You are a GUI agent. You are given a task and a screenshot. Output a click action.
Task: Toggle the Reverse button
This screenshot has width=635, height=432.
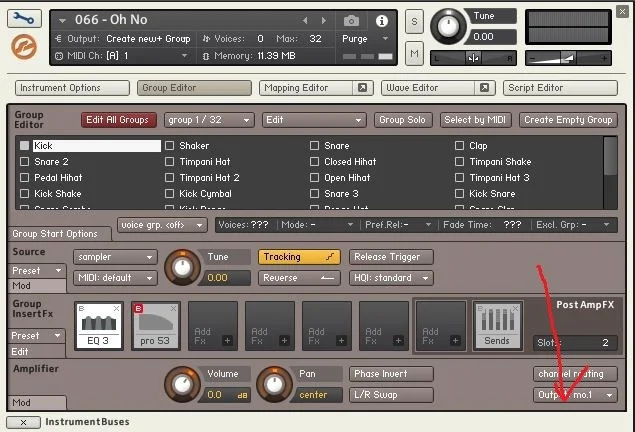299,278
